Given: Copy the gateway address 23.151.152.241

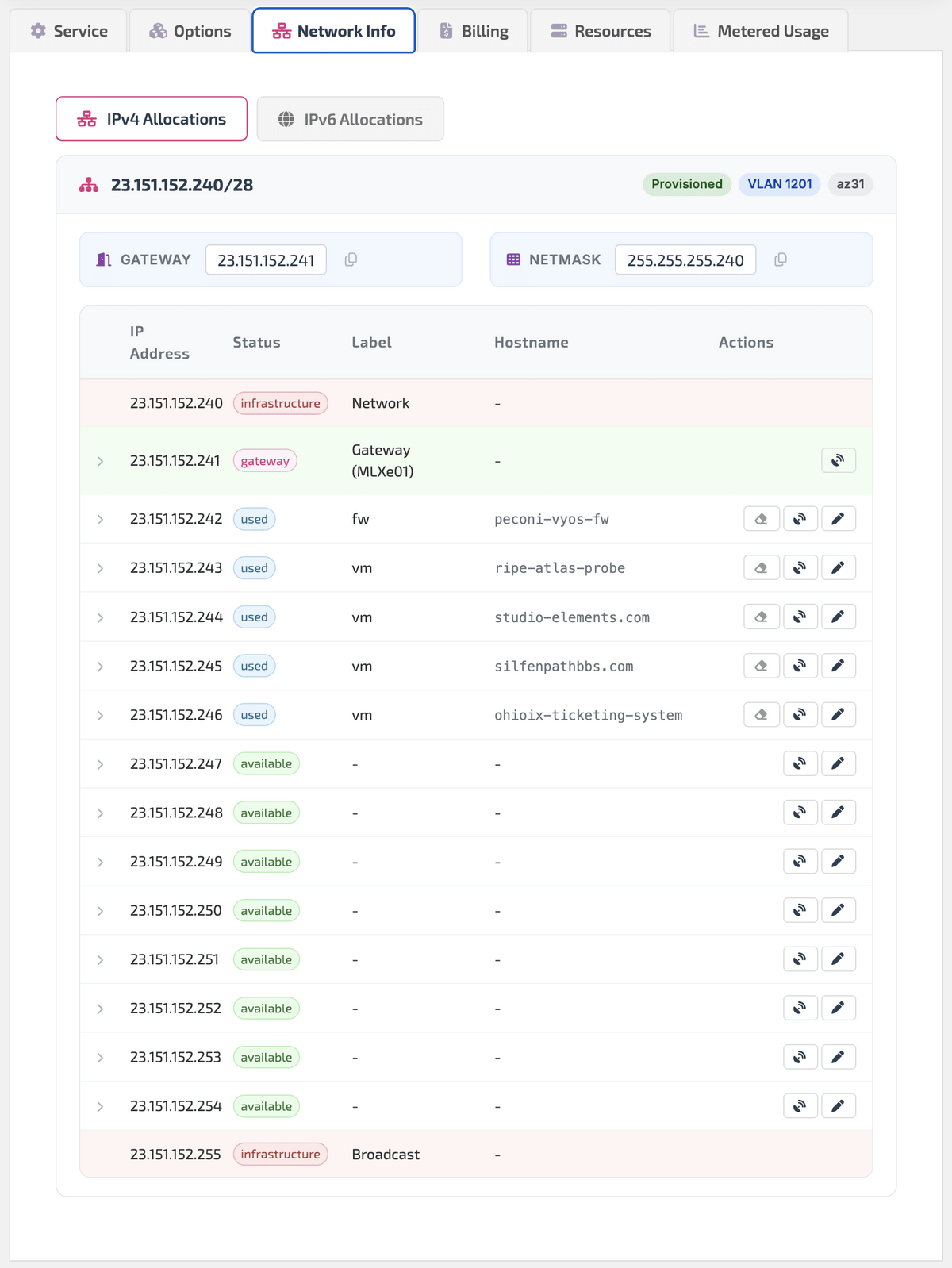Looking at the screenshot, I should coord(351,259).
